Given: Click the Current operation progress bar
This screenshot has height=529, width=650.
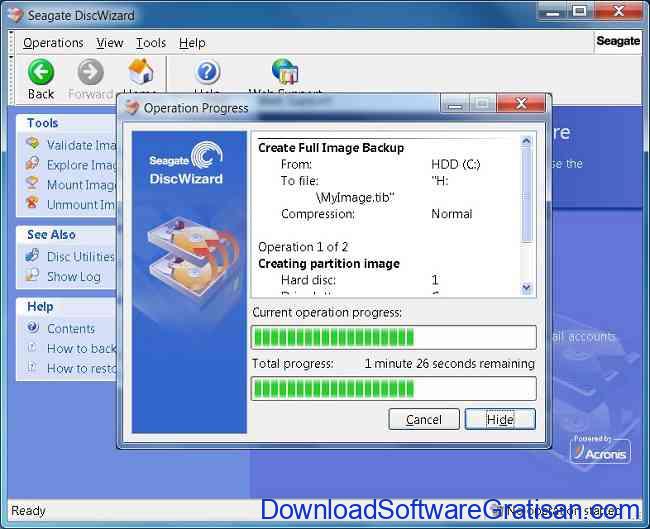Looking at the screenshot, I should coord(393,337).
